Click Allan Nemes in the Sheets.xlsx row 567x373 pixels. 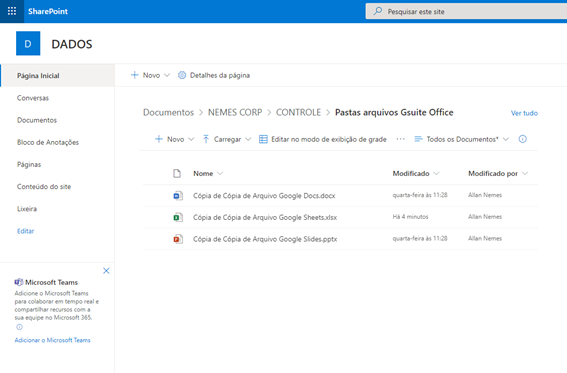coord(485,217)
